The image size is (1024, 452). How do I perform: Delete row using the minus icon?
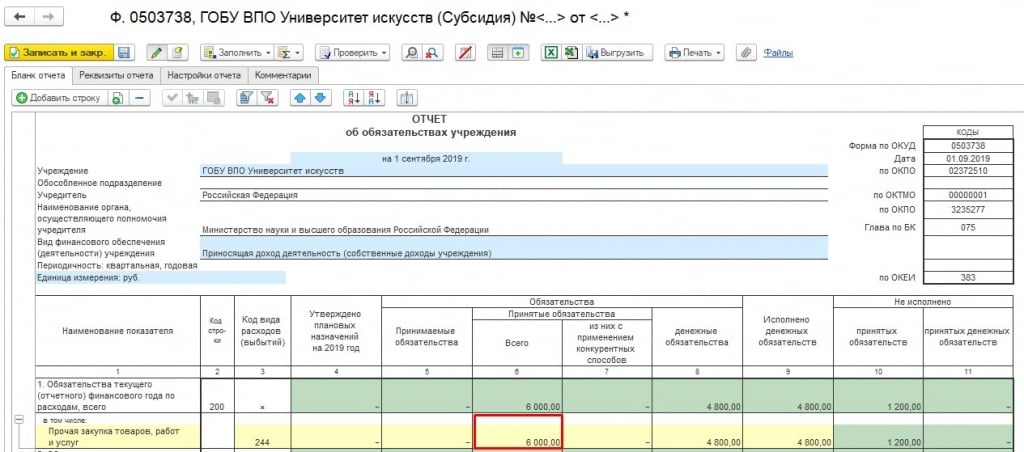pos(139,98)
